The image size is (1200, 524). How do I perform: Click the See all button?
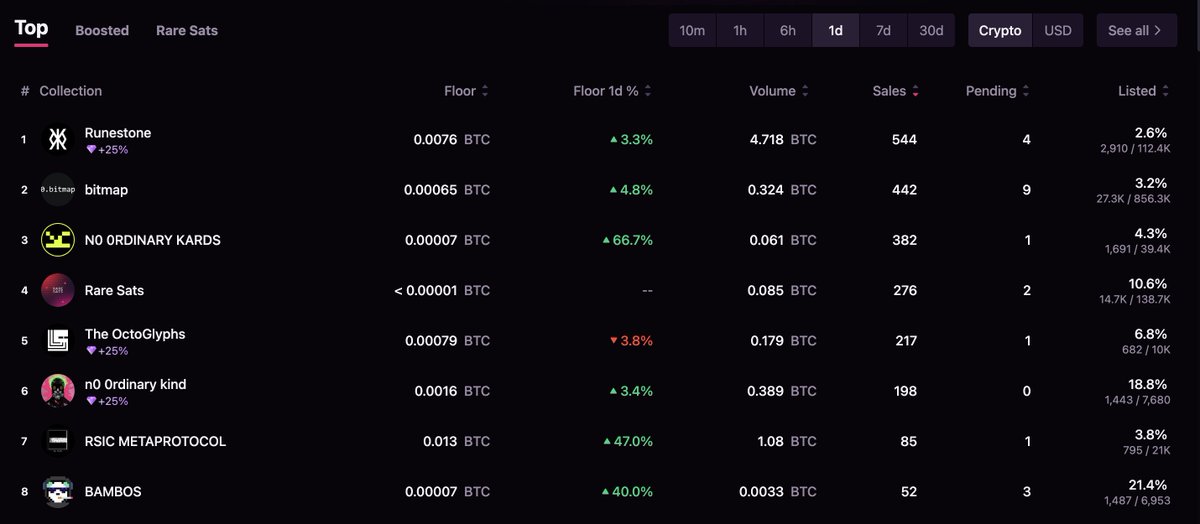1136,30
